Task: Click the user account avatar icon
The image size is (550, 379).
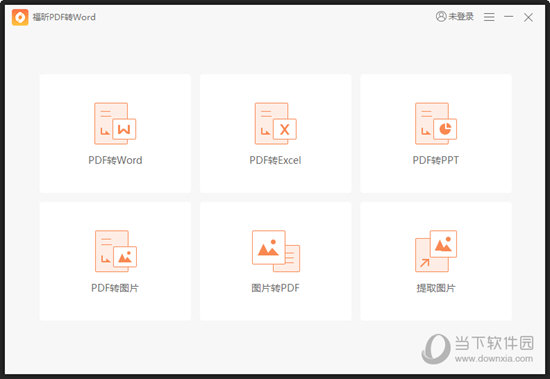Action: coord(441,16)
